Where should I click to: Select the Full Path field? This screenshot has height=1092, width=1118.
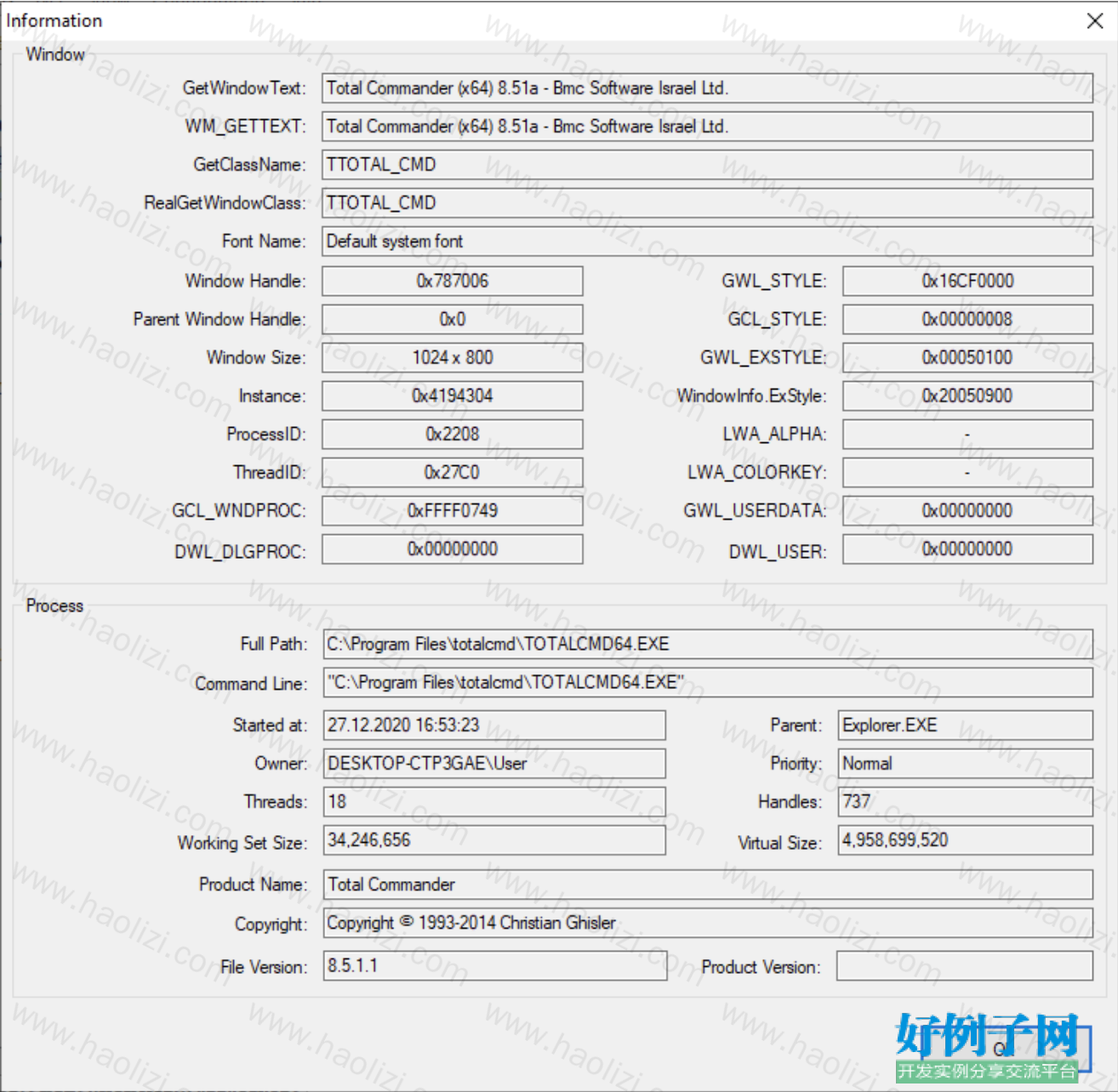point(708,645)
